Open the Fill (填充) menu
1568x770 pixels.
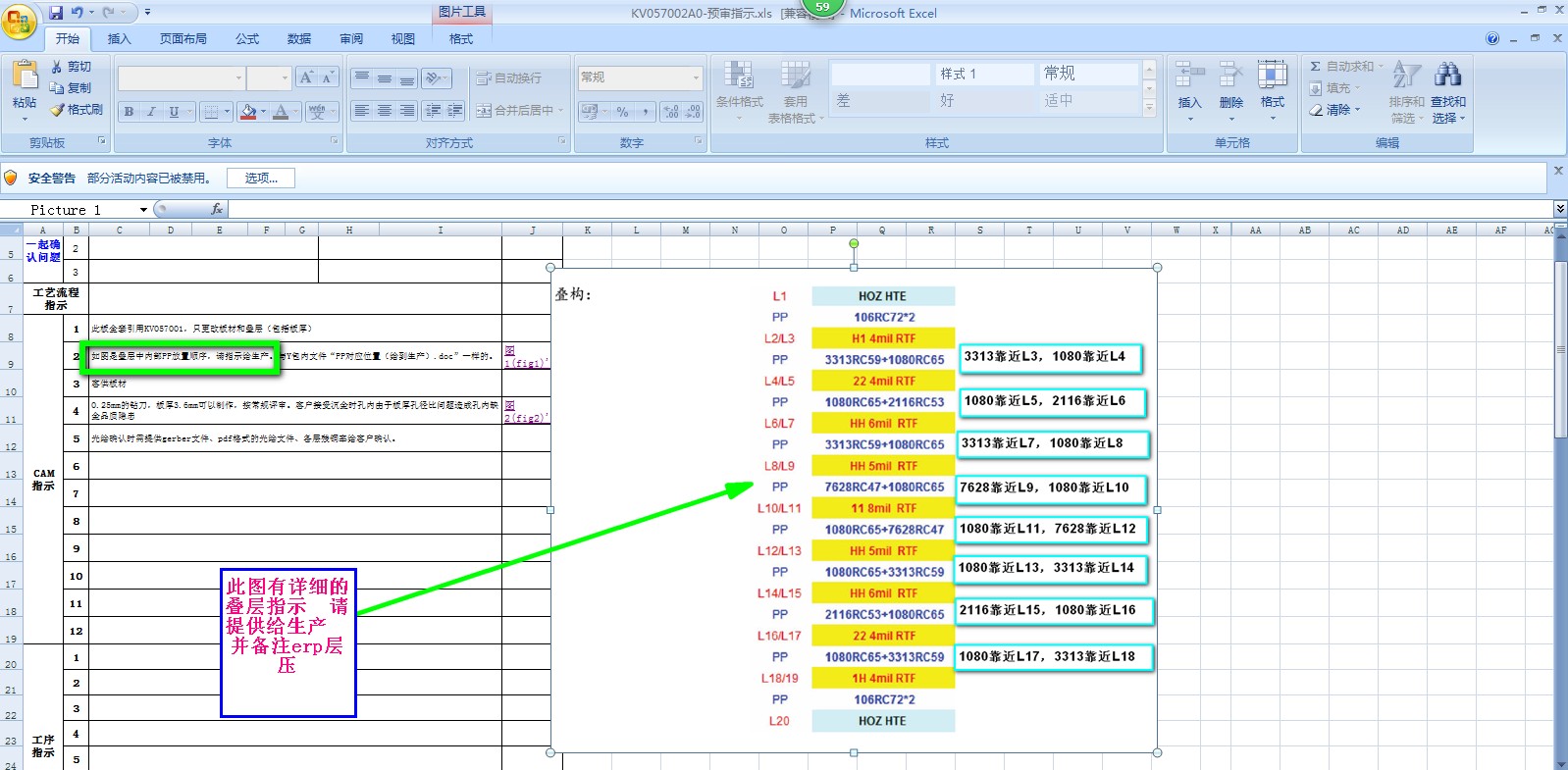pos(1333,88)
